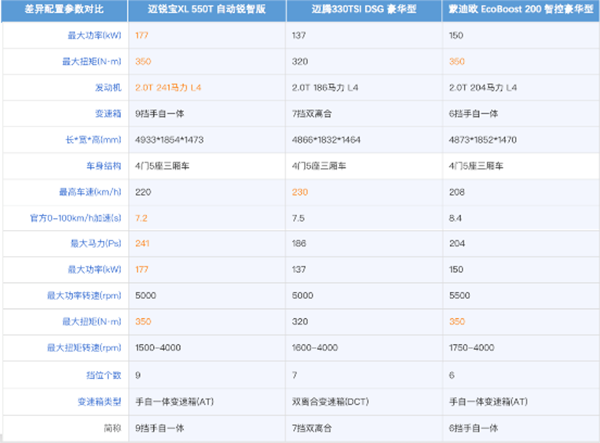Select 7挡双离合 in the 变速箱 row
This screenshot has width=600, height=443.
(x=312, y=114)
